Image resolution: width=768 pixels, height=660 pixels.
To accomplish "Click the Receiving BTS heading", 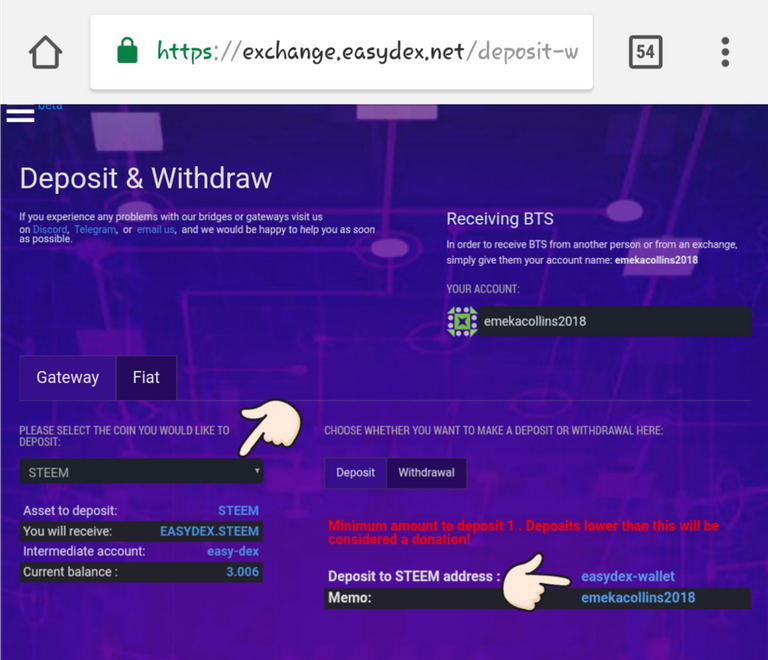I will coord(500,219).
